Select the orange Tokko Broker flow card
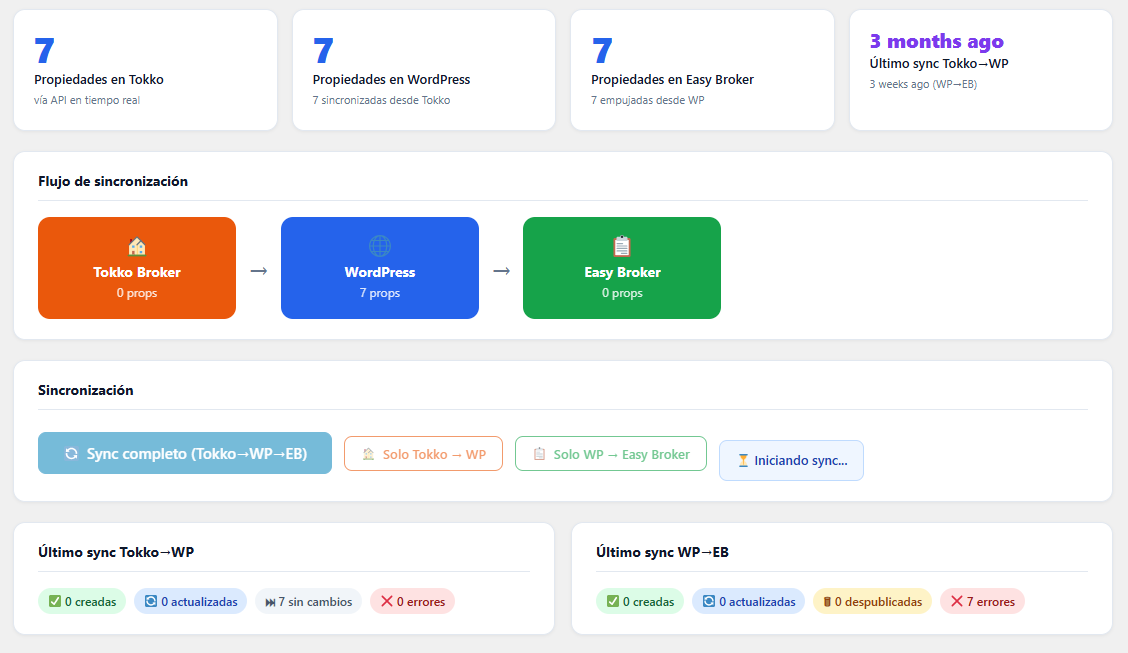This screenshot has height=653, width=1128. [x=137, y=268]
